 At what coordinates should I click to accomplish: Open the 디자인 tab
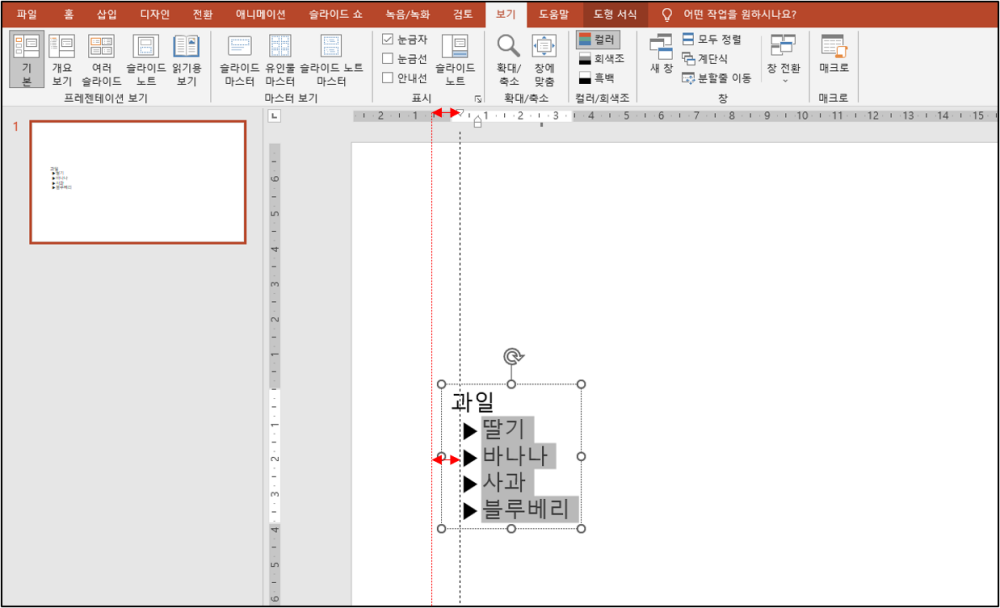[154, 14]
